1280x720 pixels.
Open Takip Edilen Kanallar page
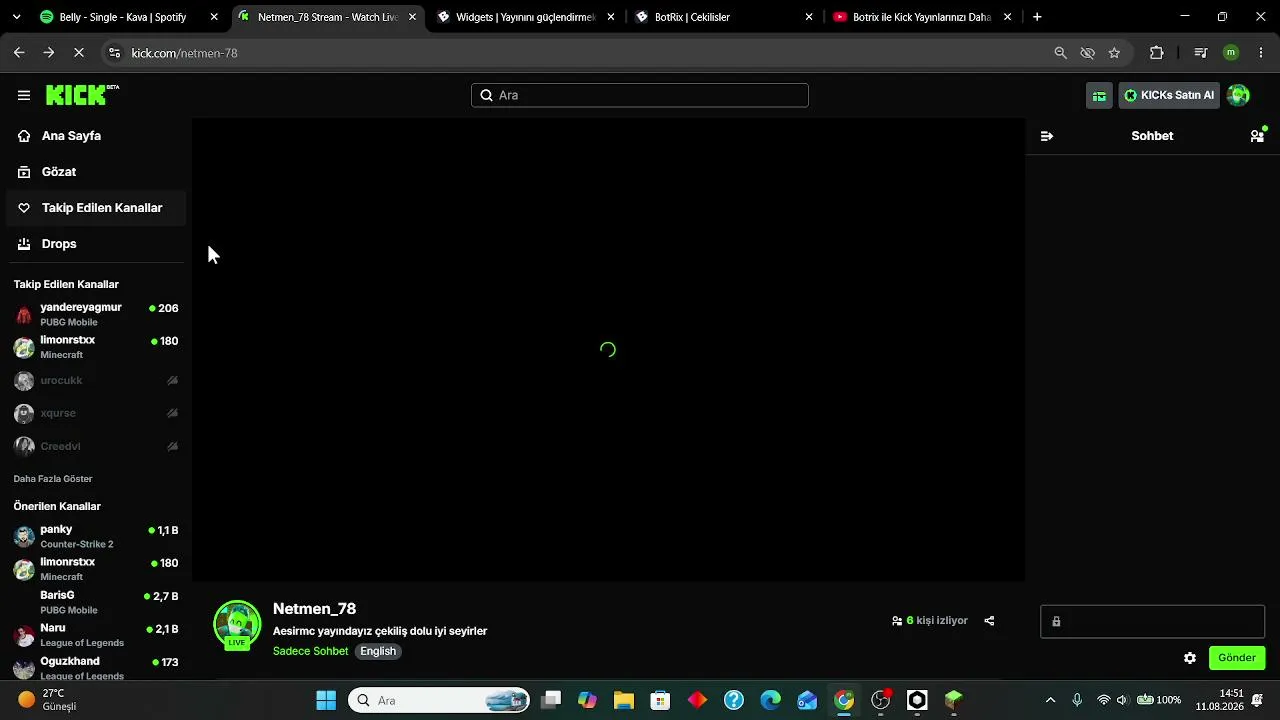tap(96, 208)
